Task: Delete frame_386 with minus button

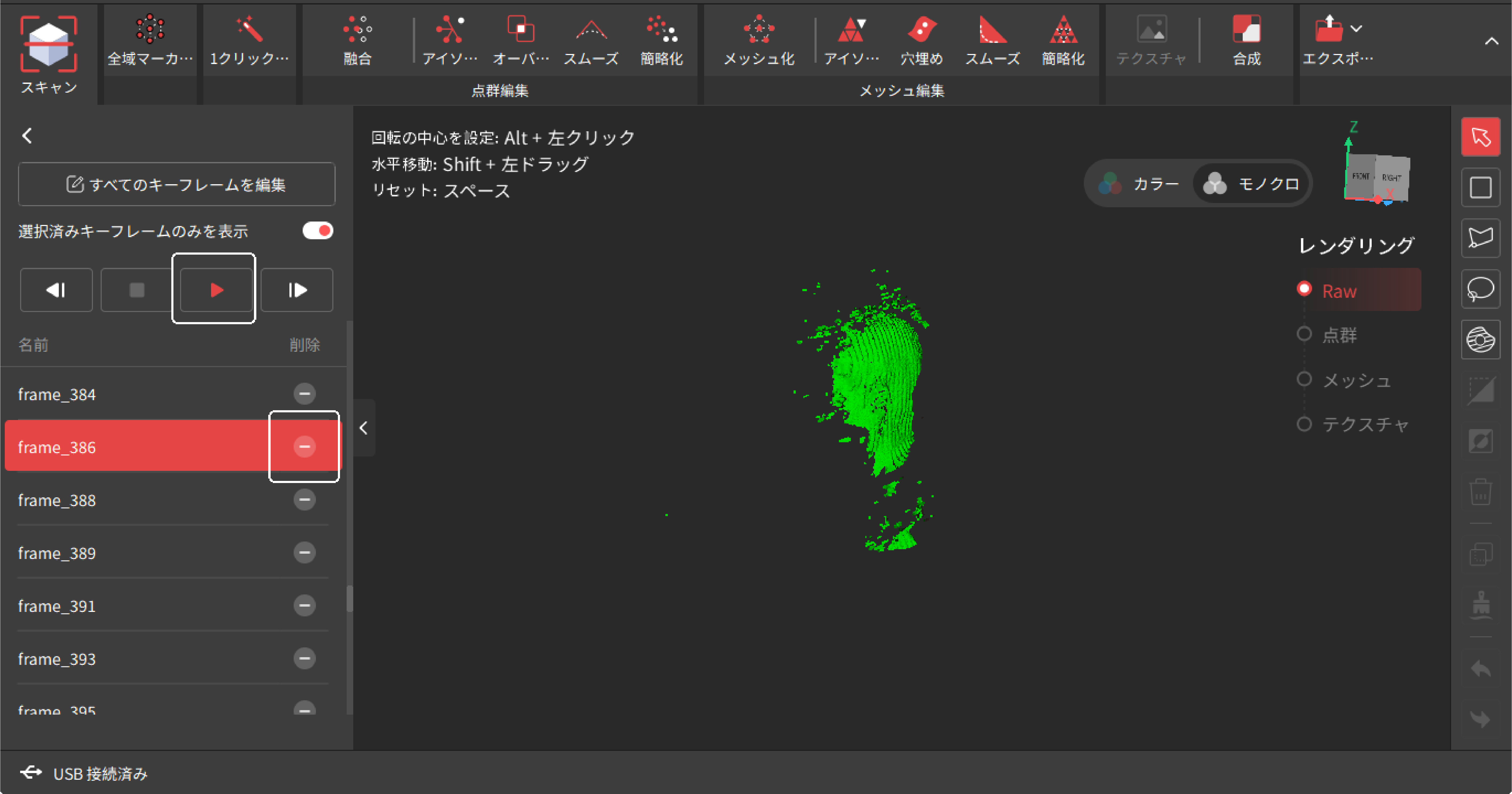Action: click(305, 446)
